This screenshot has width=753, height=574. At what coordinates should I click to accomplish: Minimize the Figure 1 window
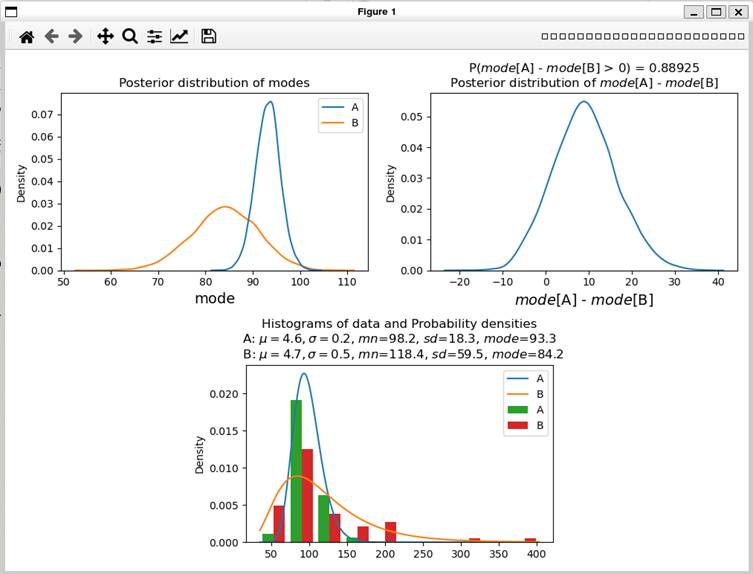pos(694,12)
